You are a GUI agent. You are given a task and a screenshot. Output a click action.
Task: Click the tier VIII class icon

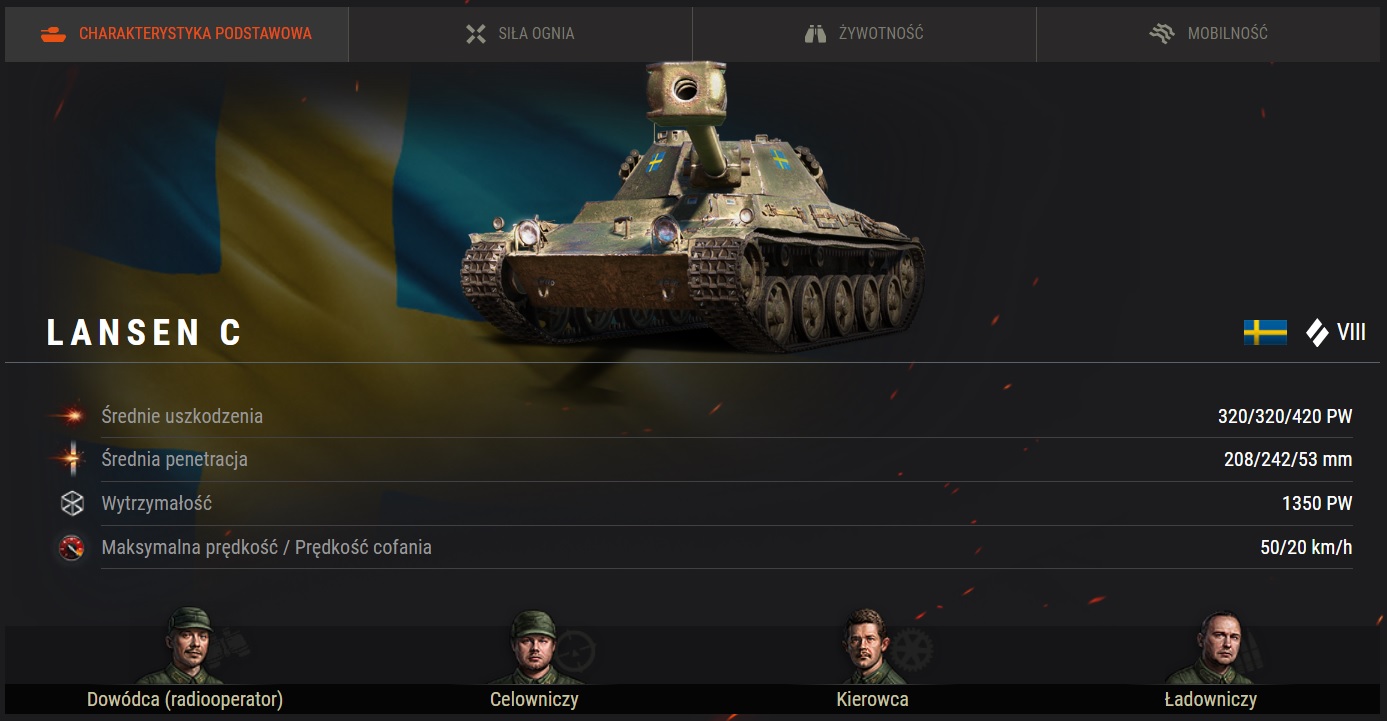[x=1317, y=332]
